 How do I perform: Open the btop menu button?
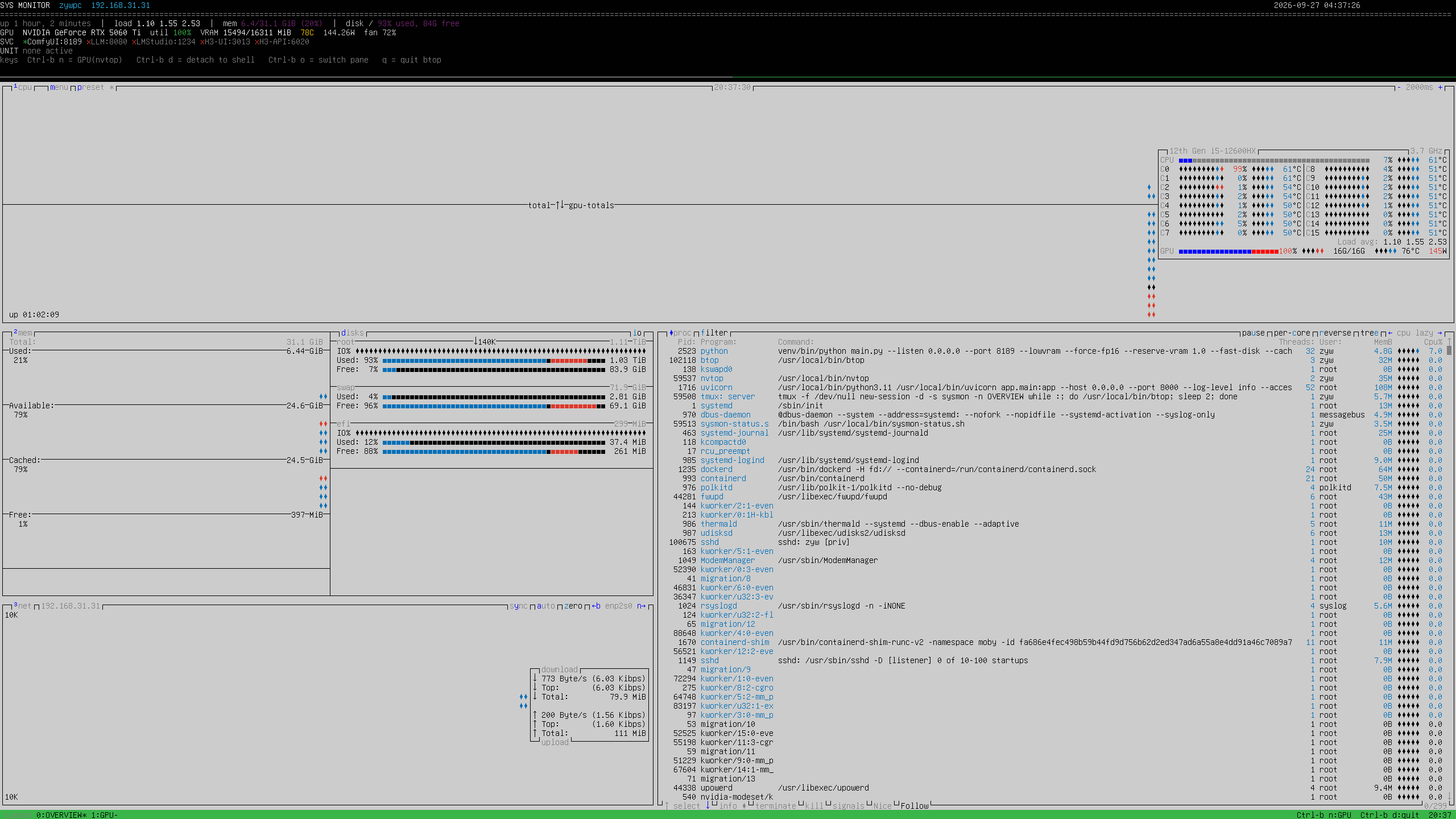(59, 87)
